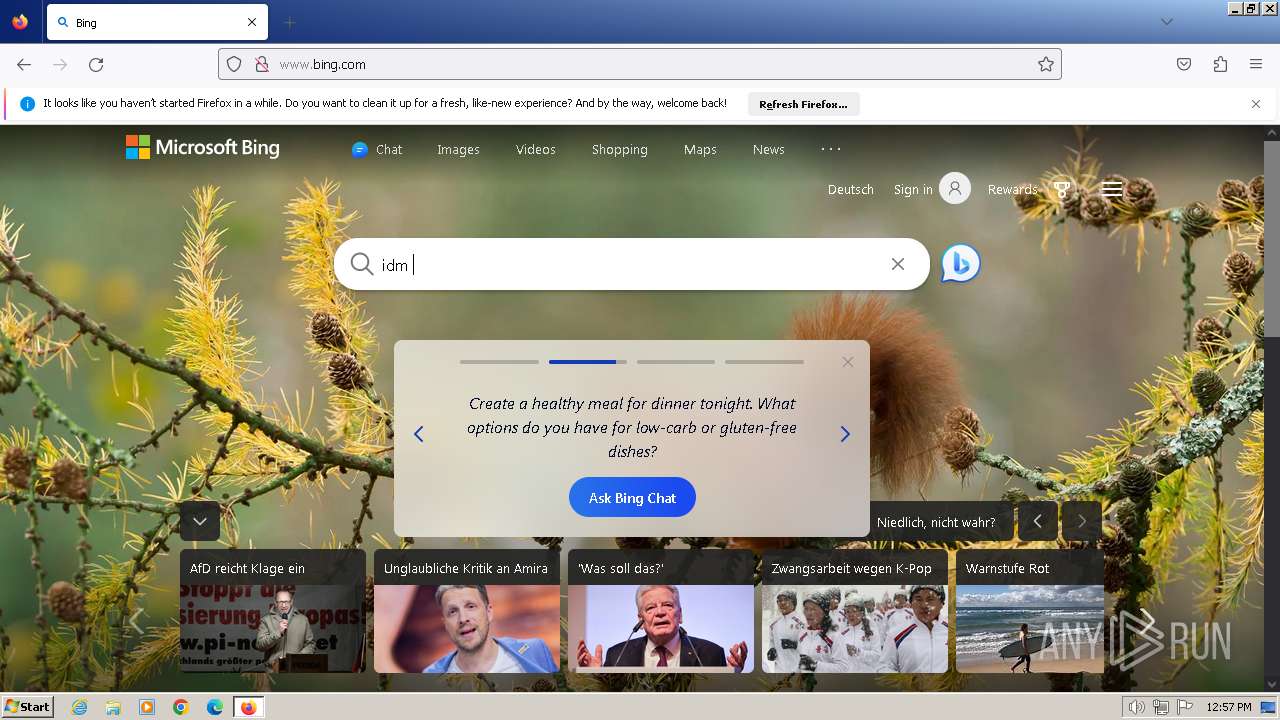The width and height of the screenshot is (1280, 720).
Task: Launch Chrome from the taskbar
Action: [x=181, y=707]
